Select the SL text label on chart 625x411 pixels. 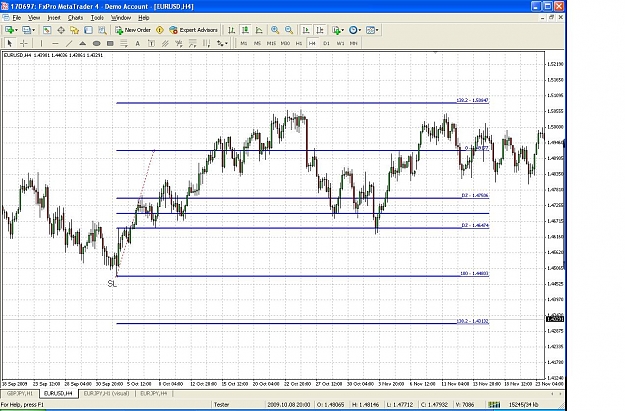point(112,284)
